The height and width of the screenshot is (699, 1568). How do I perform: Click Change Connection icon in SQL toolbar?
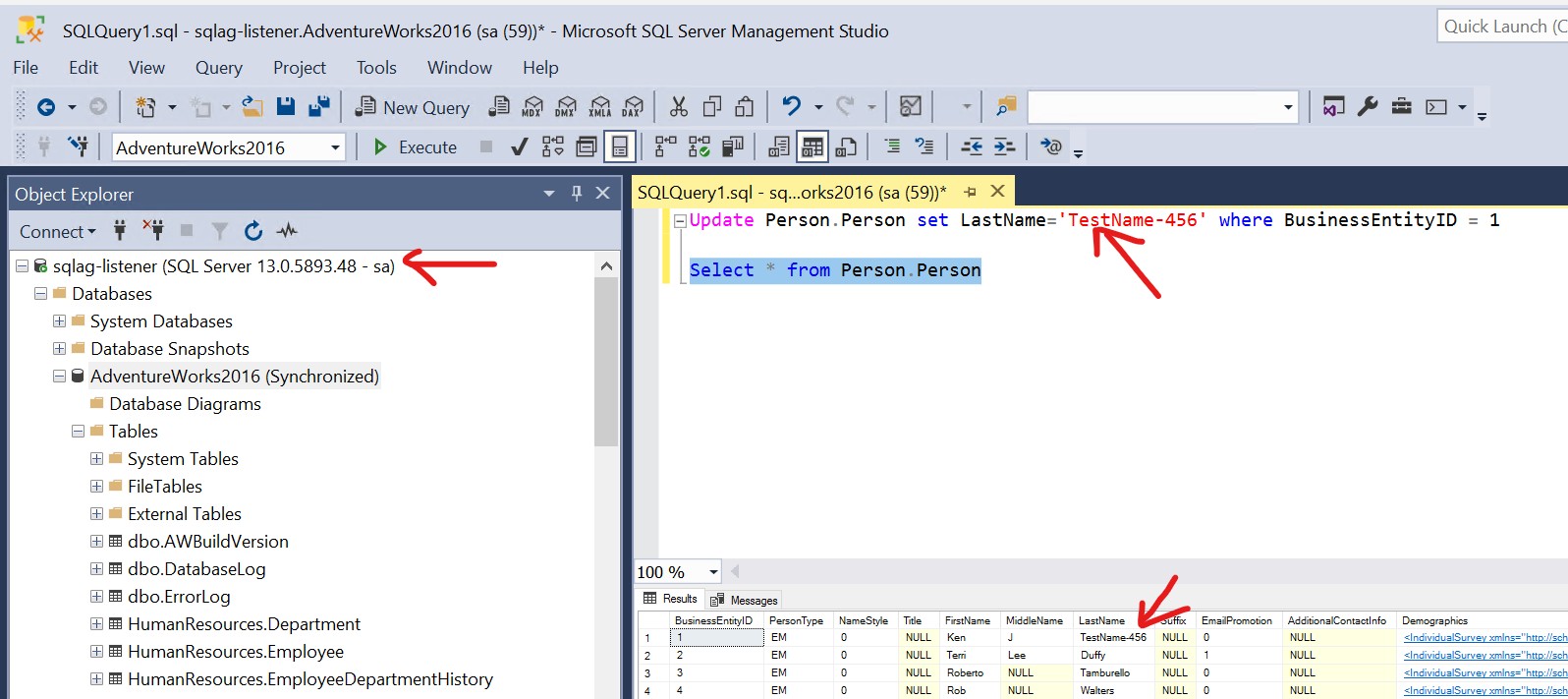(78, 147)
